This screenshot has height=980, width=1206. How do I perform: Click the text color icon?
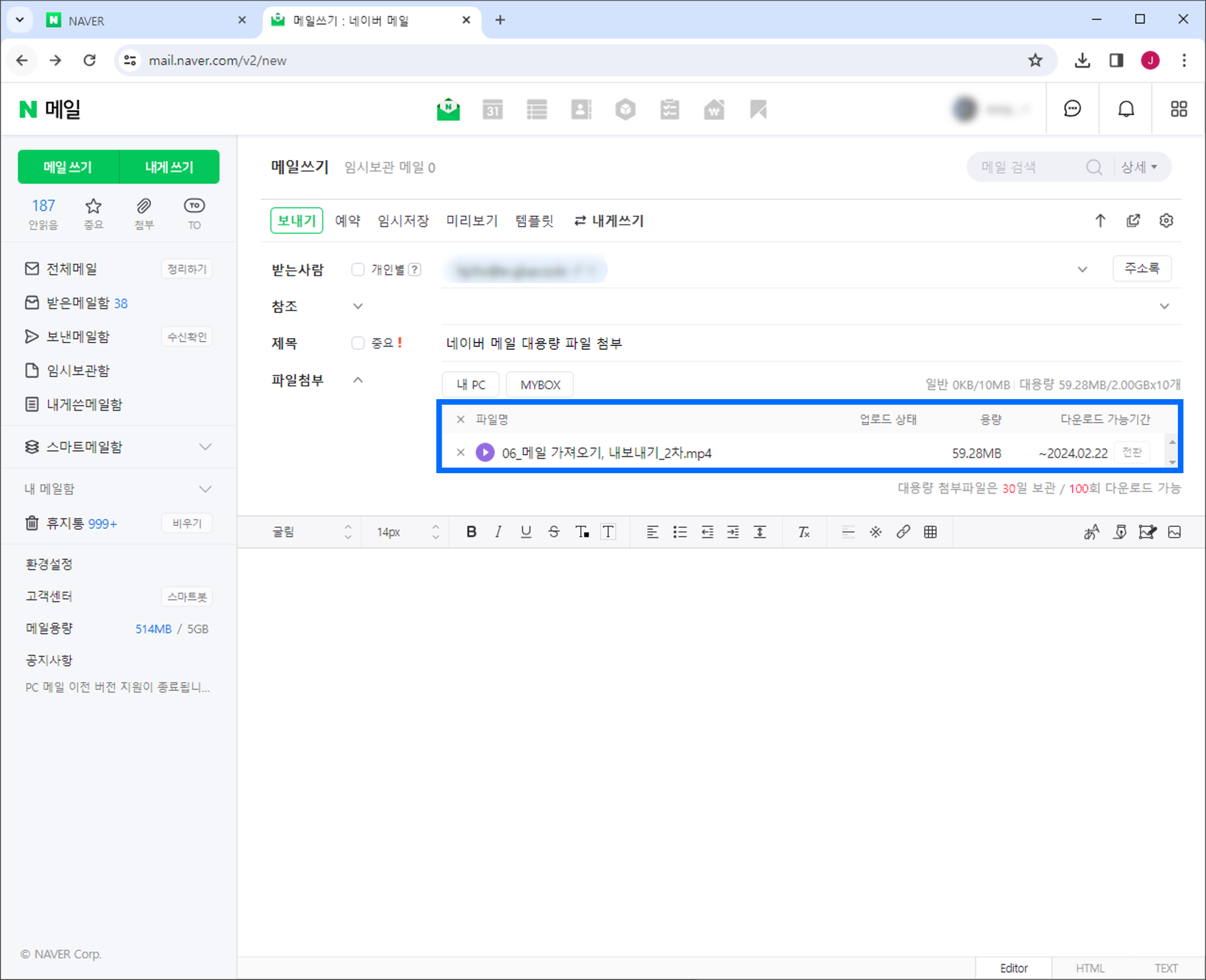(582, 532)
